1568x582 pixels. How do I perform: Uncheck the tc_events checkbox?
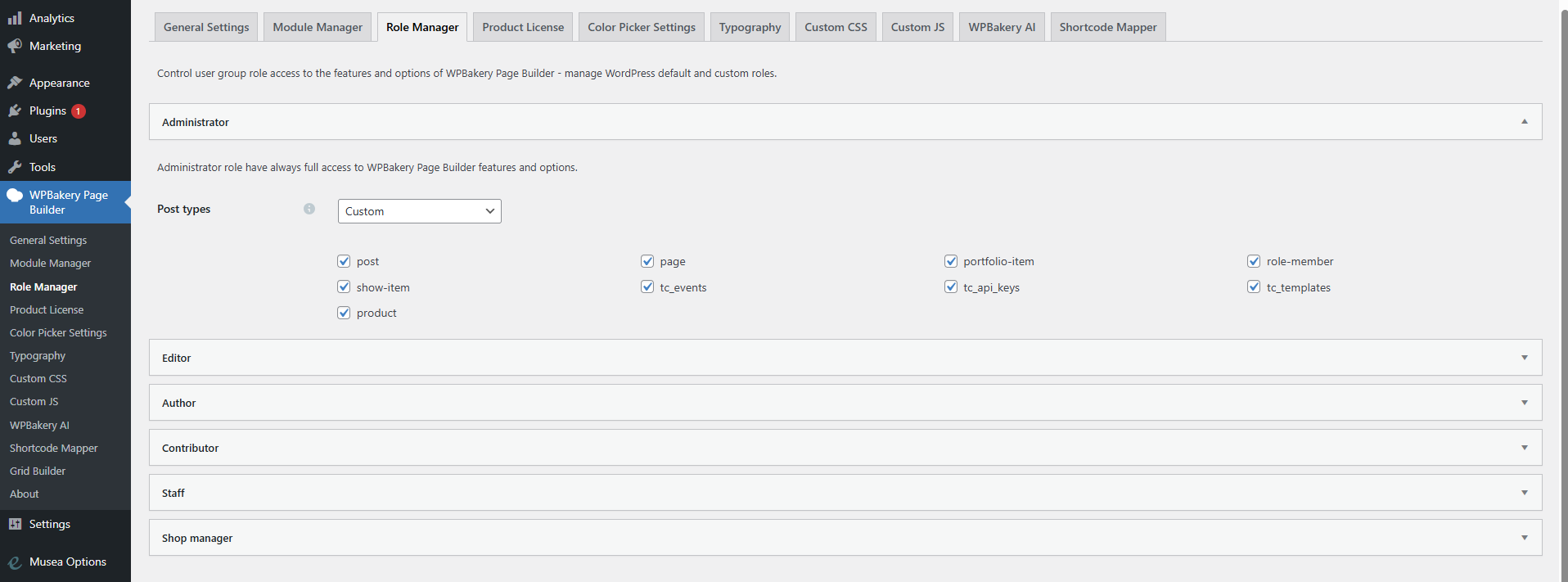(x=647, y=286)
